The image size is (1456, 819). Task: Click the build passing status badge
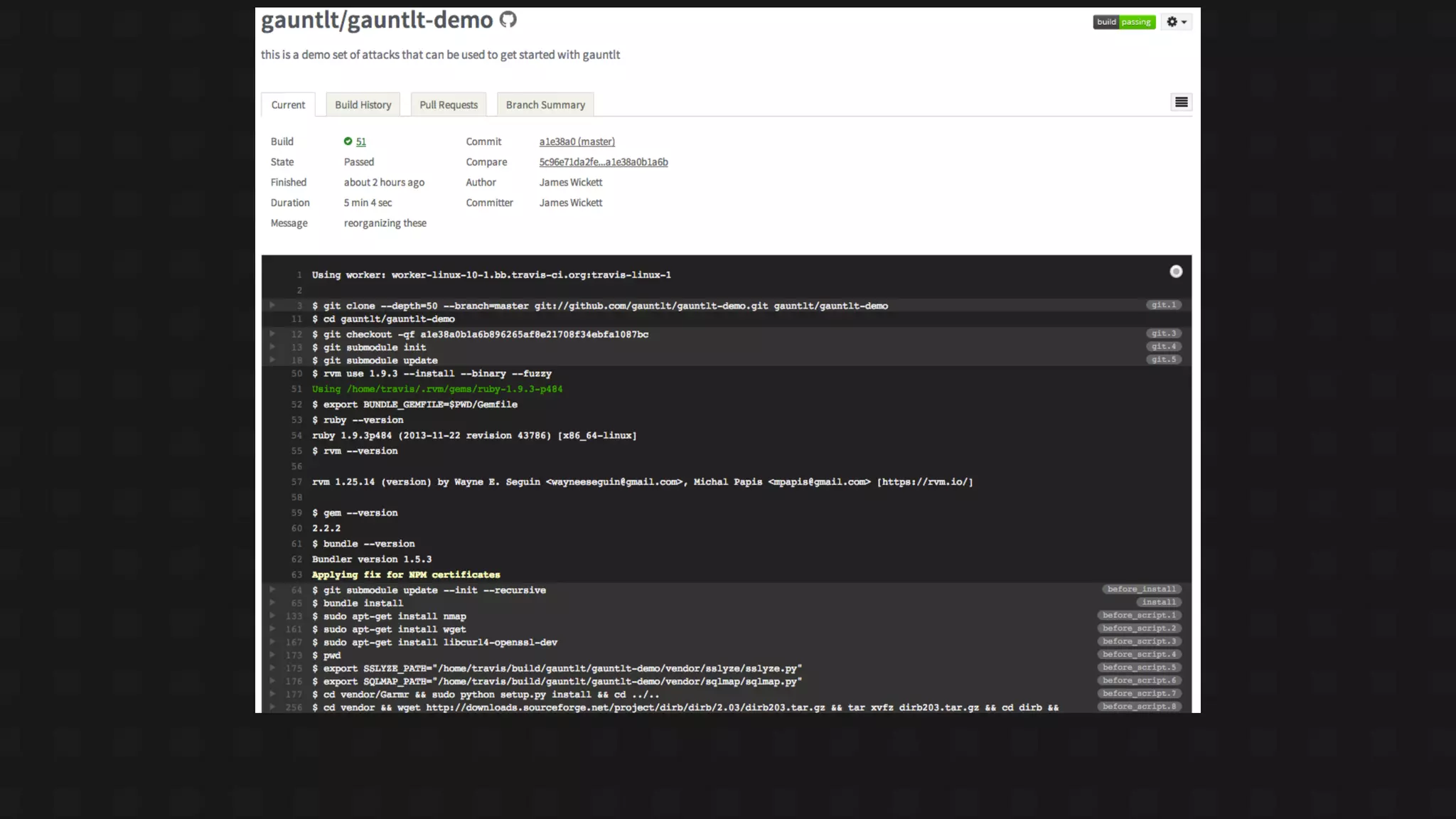pos(1124,22)
